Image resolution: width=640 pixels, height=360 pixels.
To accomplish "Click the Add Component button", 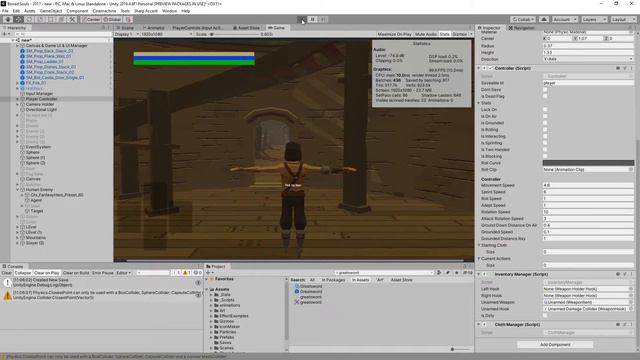I will pos(555,344).
